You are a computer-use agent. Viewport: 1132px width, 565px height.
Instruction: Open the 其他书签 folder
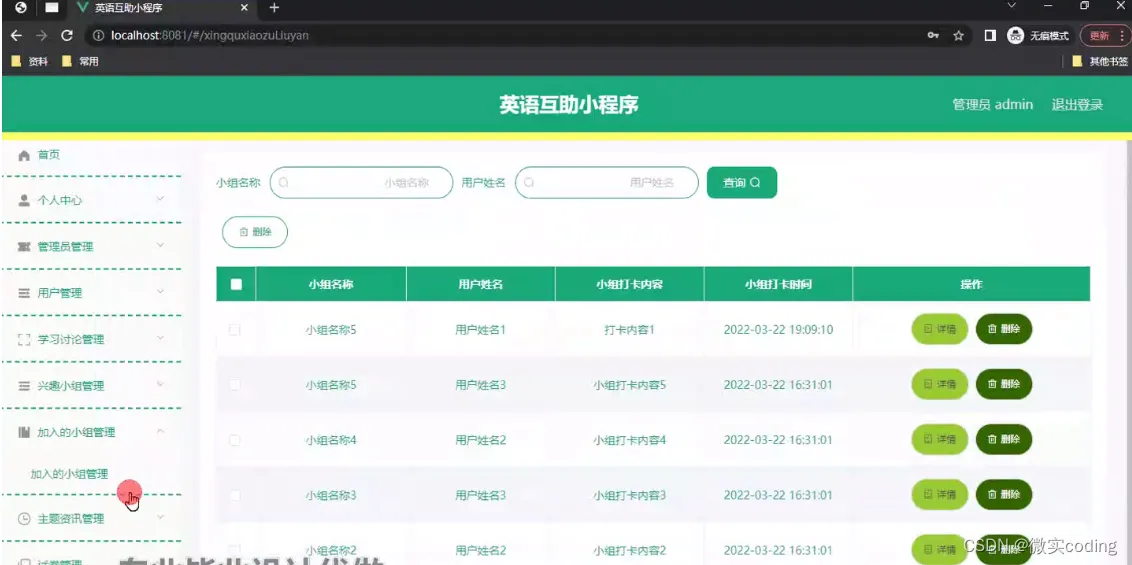[x=1100, y=61]
